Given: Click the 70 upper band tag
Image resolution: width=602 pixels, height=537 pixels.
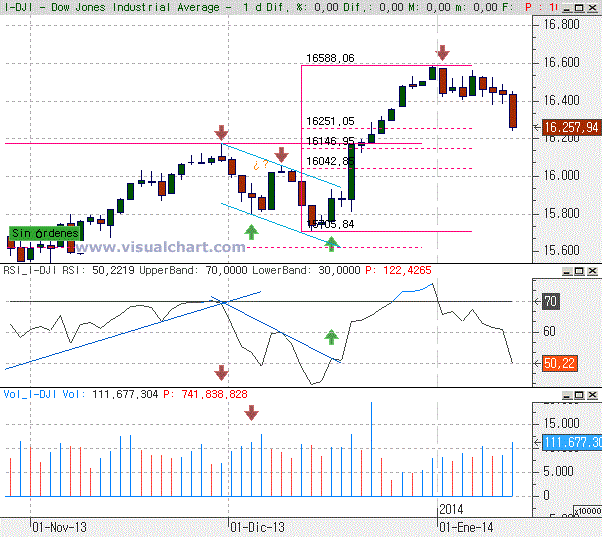Looking at the screenshot, I should [x=551, y=301].
